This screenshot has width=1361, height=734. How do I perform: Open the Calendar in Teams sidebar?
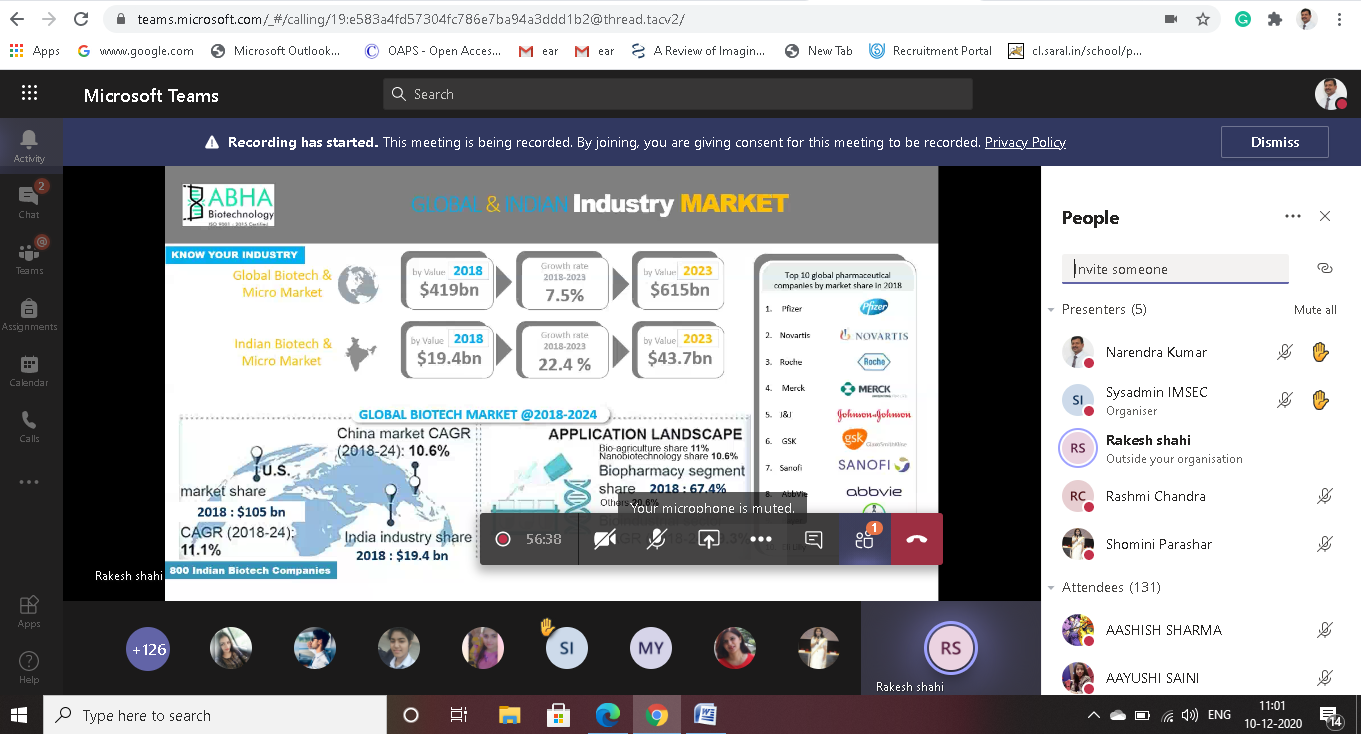coord(29,370)
